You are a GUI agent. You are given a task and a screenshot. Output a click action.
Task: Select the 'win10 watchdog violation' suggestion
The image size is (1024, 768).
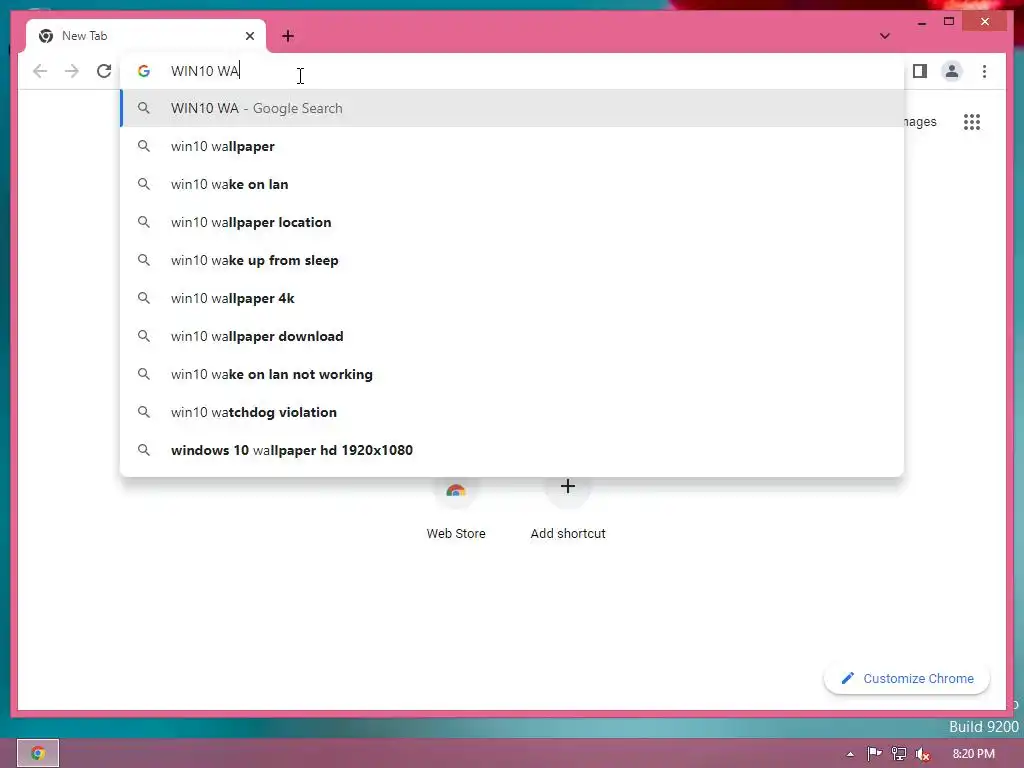pos(512,412)
